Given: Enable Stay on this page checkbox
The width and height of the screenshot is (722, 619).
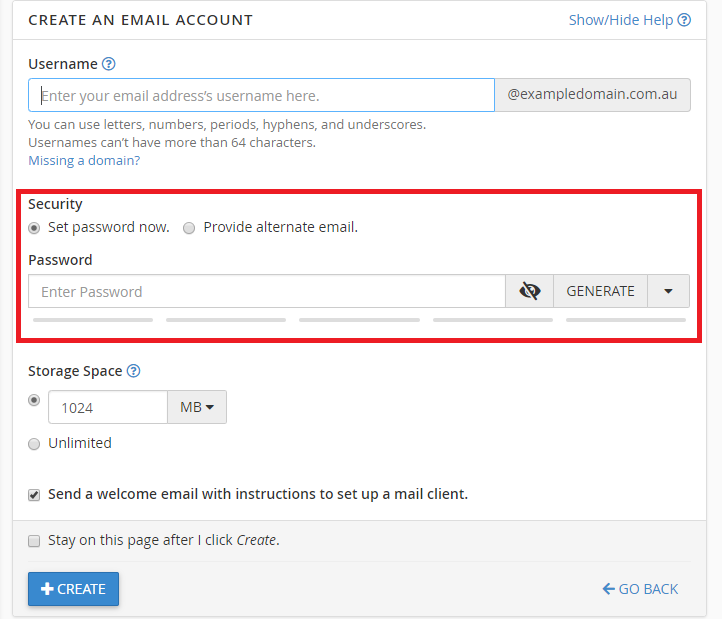Looking at the screenshot, I should coord(35,541).
